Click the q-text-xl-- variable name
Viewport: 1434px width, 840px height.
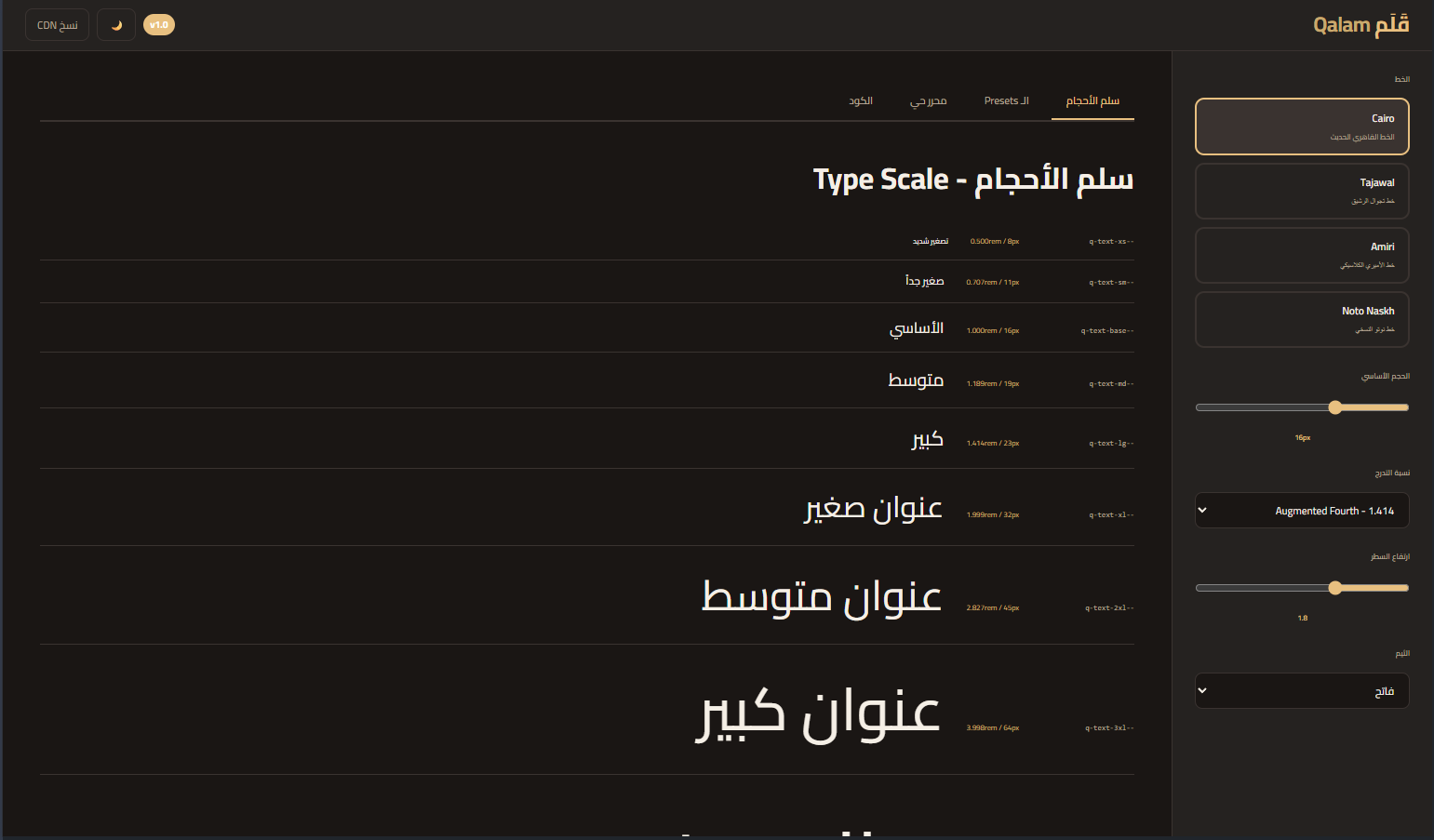click(1111, 515)
